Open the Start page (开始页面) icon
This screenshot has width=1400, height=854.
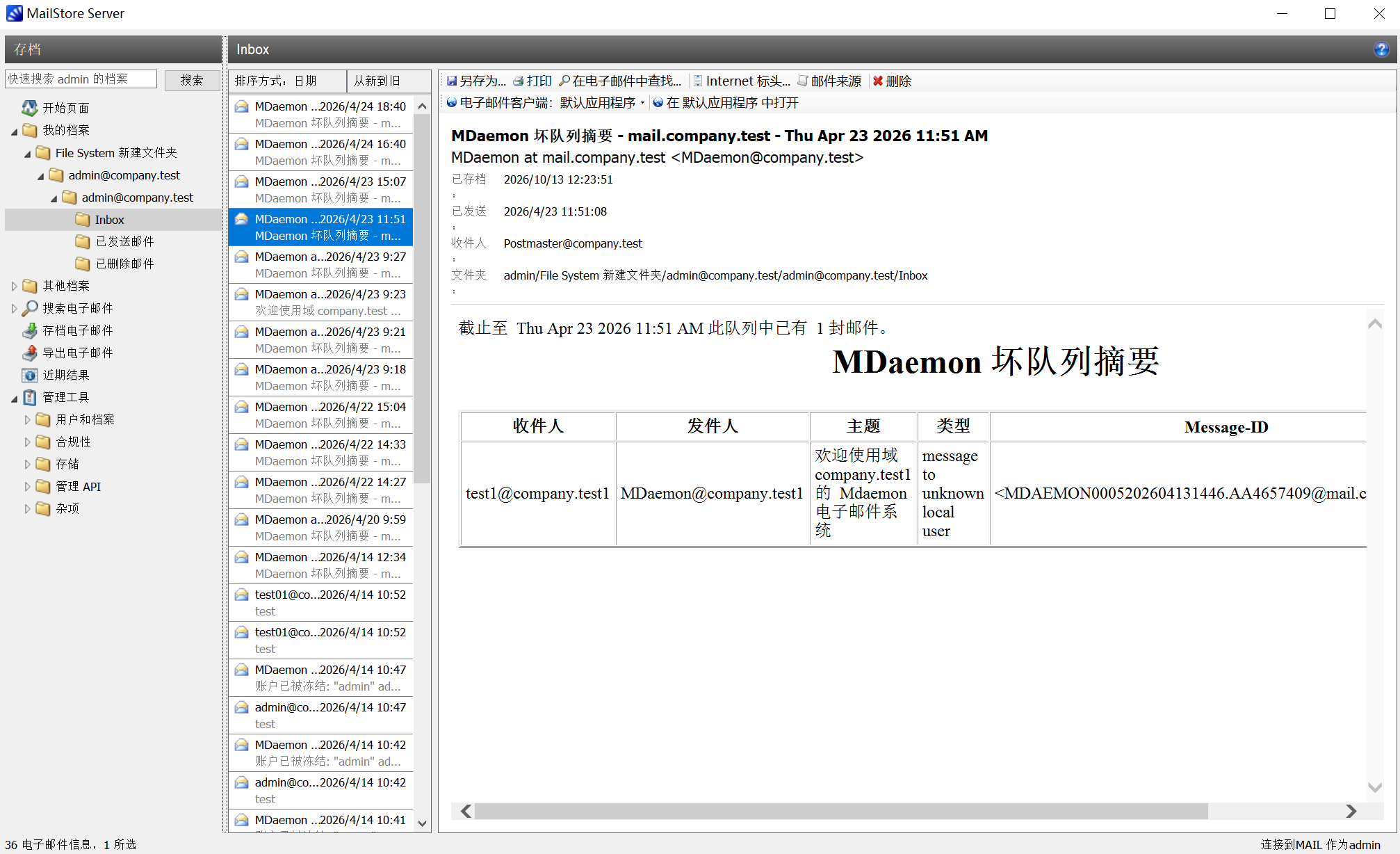29,108
